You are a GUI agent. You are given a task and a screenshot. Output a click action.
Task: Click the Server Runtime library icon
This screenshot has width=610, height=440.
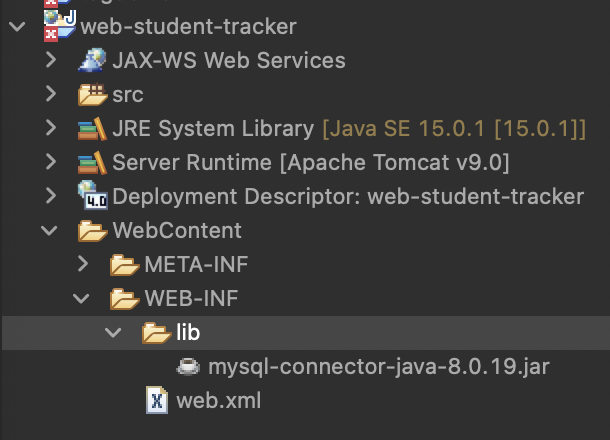92,162
